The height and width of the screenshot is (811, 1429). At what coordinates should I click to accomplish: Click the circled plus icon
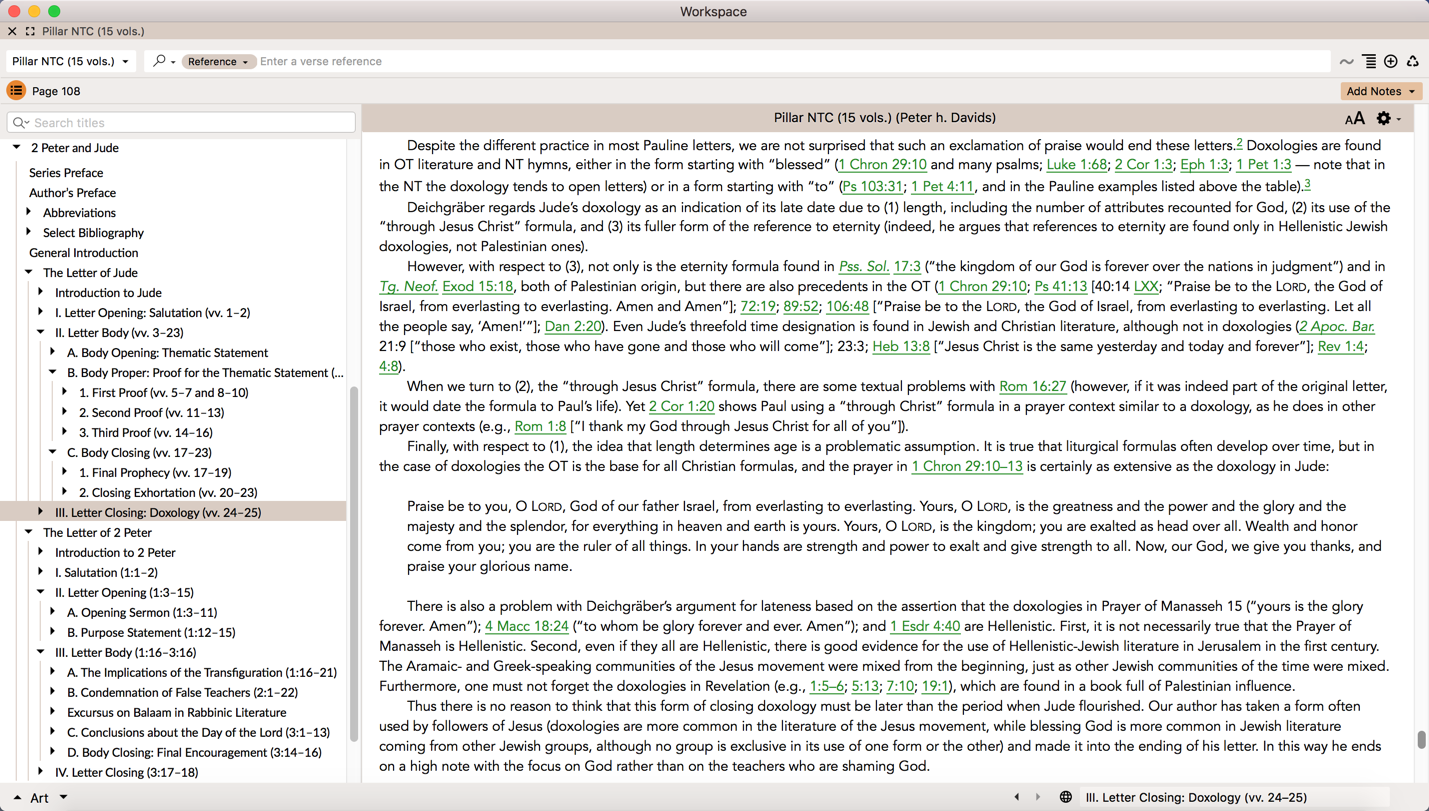point(1390,62)
